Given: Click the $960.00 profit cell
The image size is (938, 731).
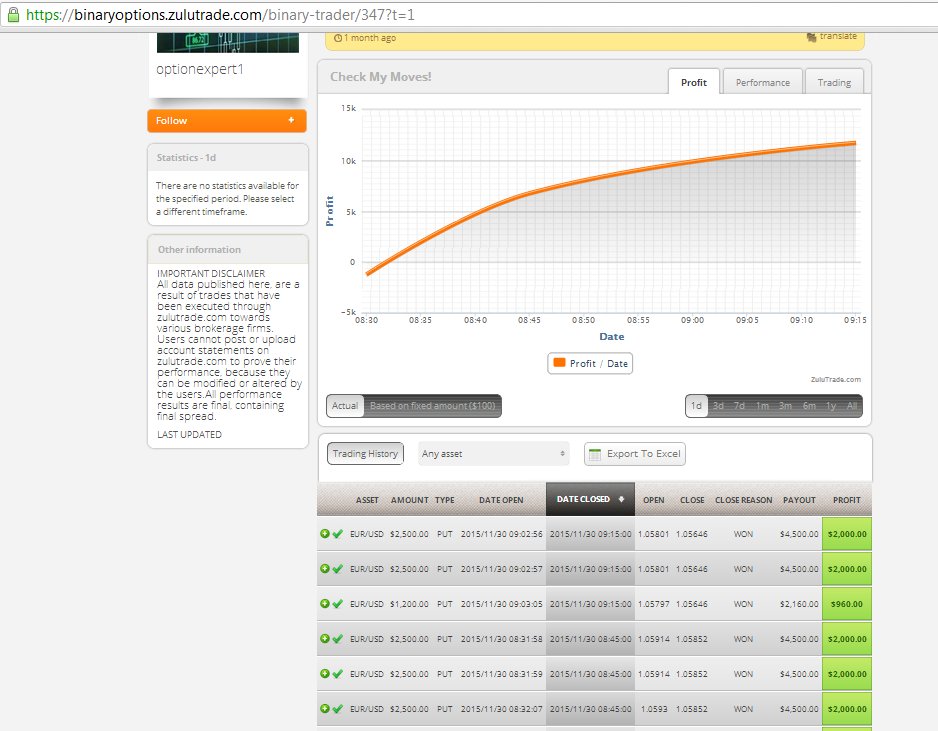Looking at the screenshot, I should 847,604.
